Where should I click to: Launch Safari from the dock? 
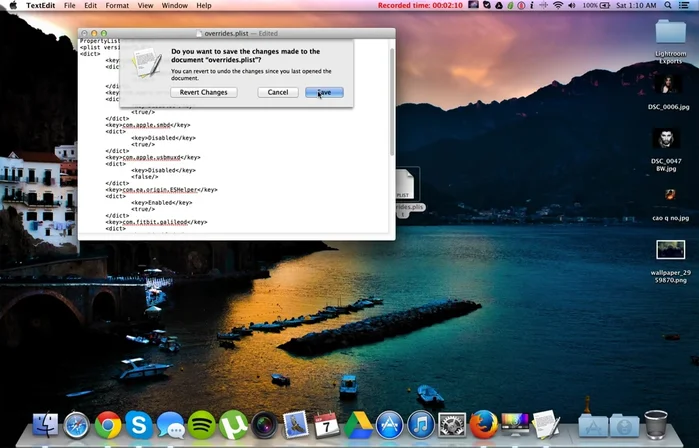click(76, 425)
